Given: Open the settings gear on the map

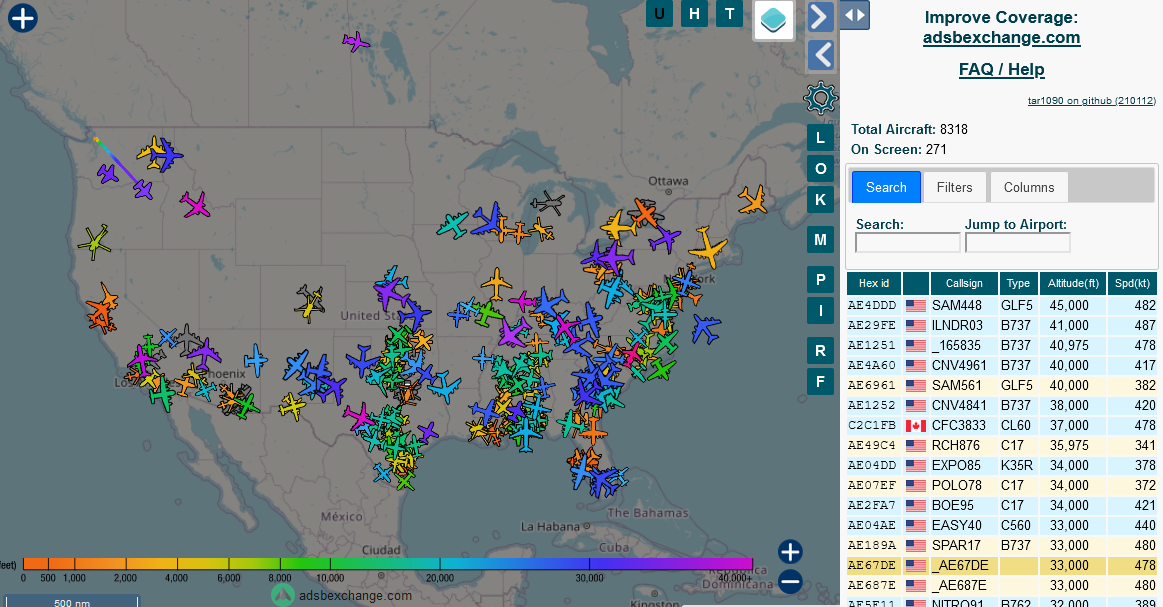Looking at the screenshot, I should [x=820, y=97].
